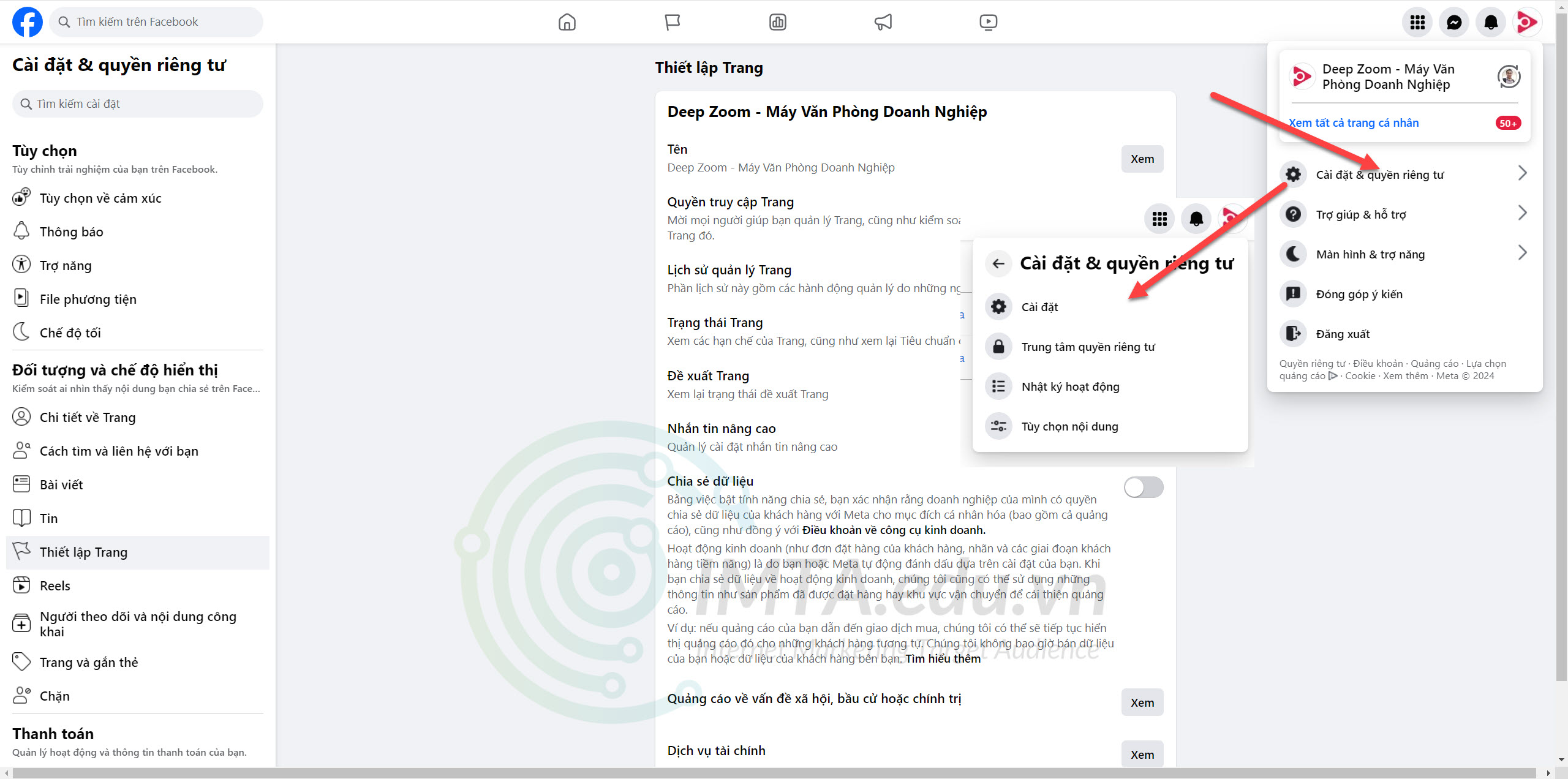Click the list icon for Nhật ký hoạt động

tap(998, 386)
